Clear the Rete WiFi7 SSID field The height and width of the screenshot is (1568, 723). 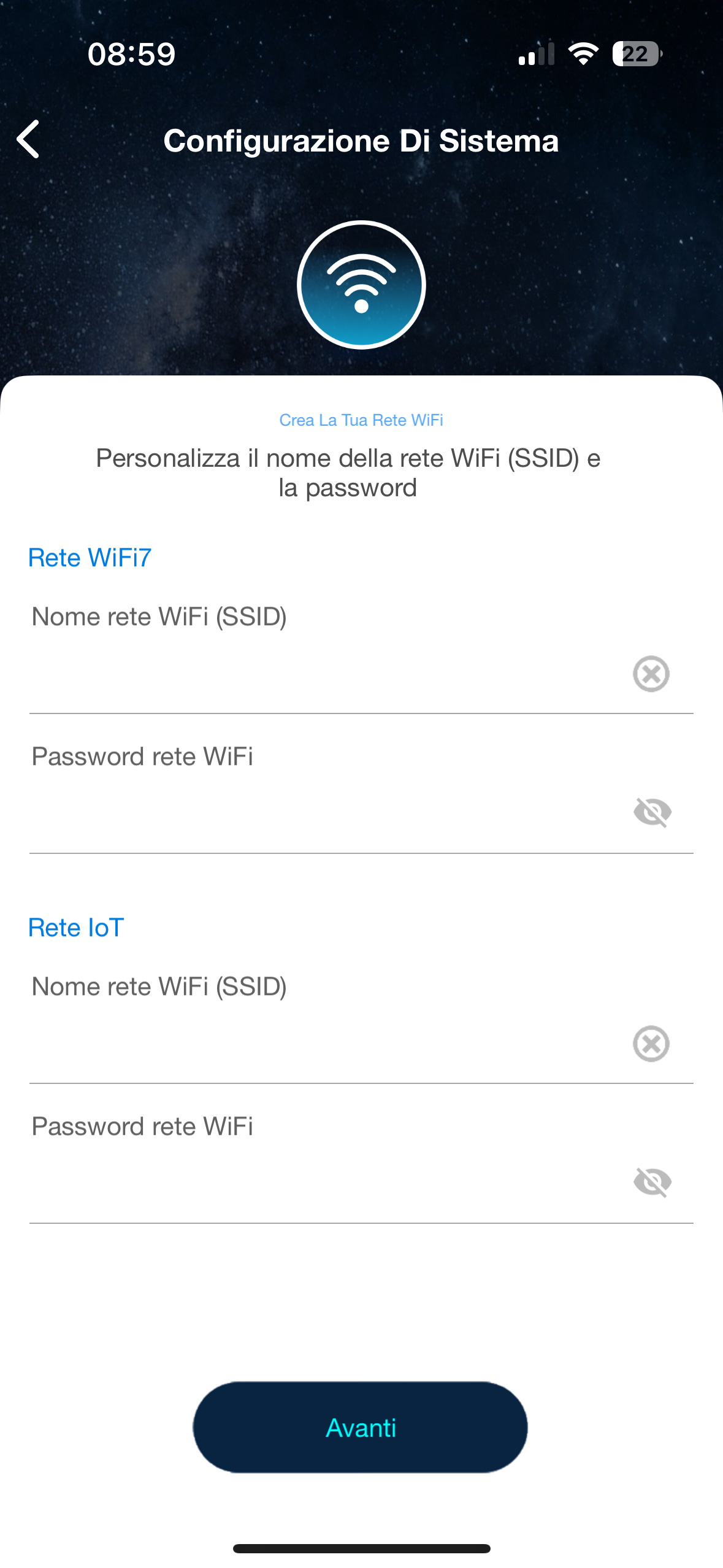(651, 674)
